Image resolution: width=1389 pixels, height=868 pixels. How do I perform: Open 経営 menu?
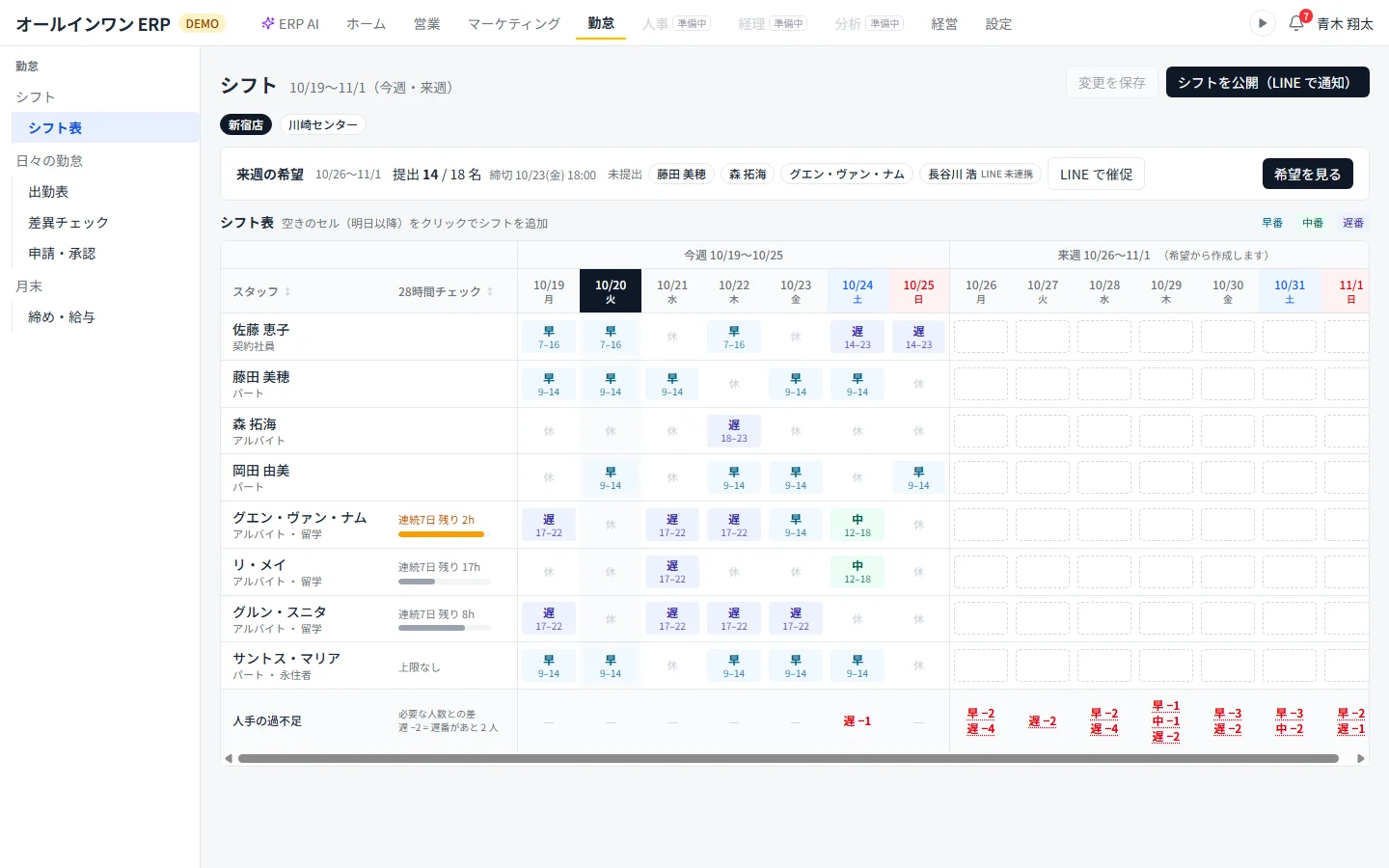pos(944,24)
